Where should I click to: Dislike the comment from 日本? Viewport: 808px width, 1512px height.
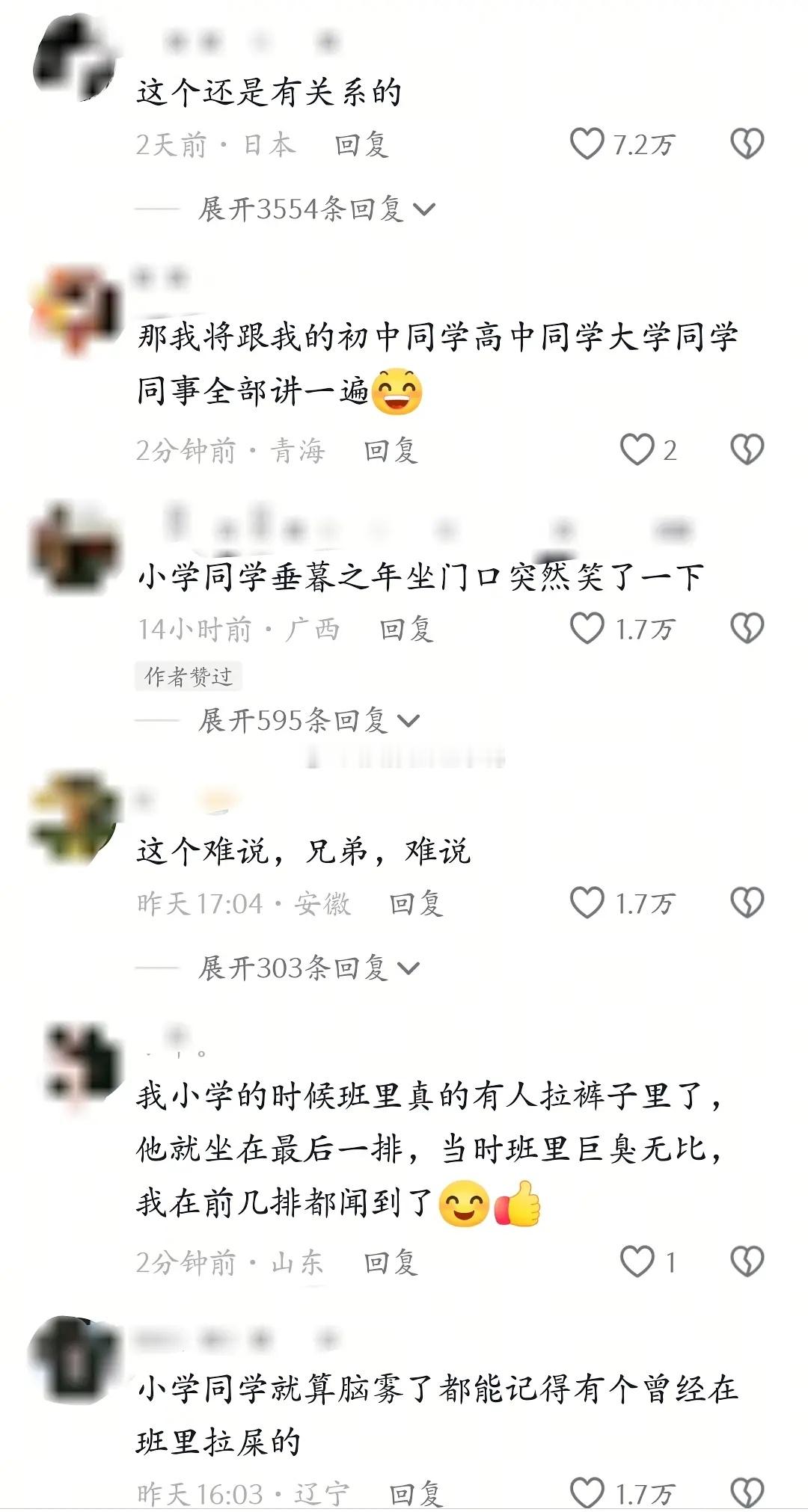(x=747, y=144)
